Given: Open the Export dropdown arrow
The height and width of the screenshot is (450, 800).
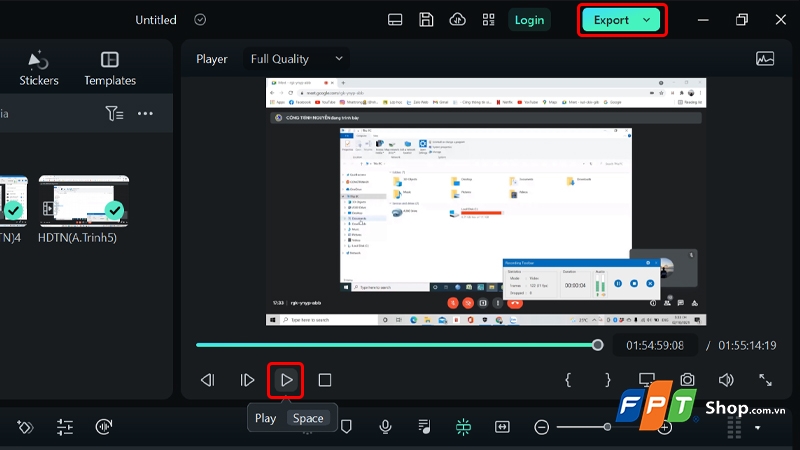Looking at the screenshot, I should pos(647,20).
